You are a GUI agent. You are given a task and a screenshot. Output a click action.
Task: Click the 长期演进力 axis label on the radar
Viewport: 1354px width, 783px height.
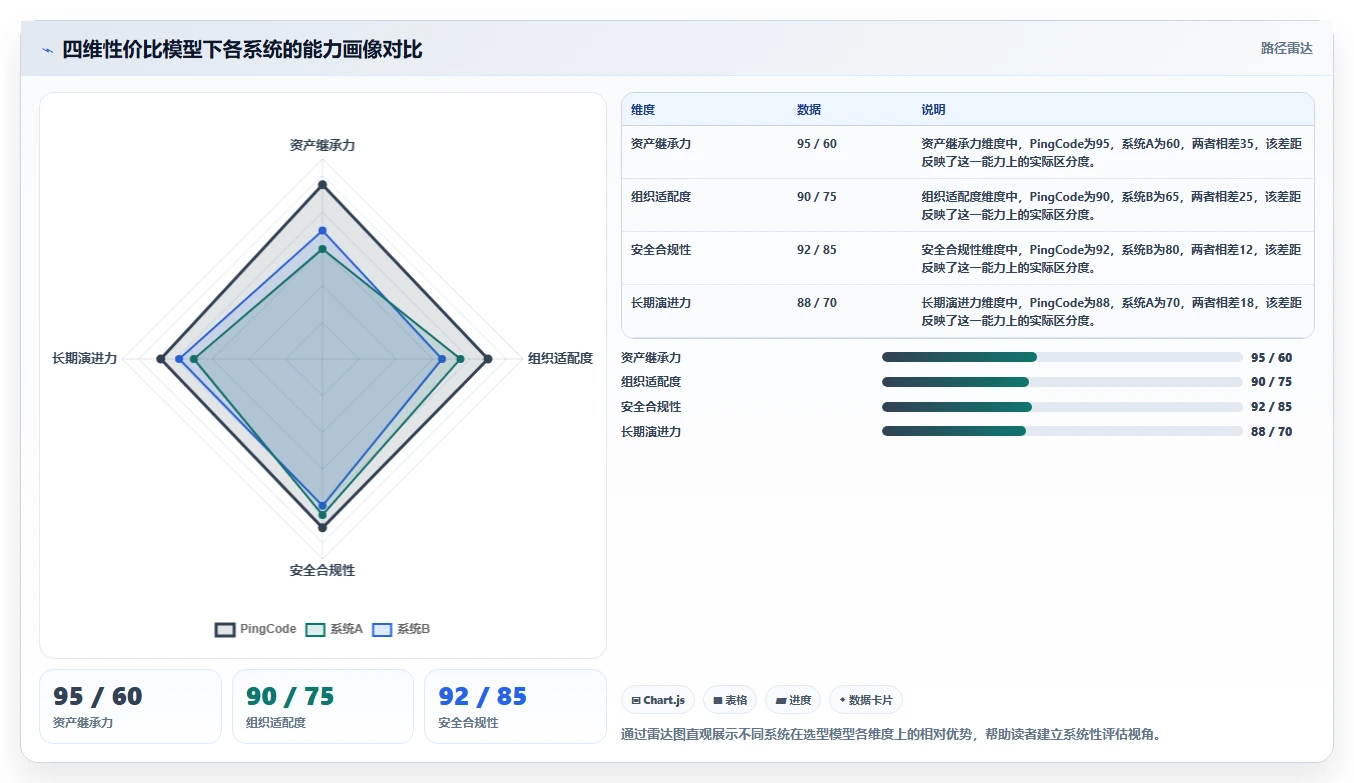tap(85, 358)
